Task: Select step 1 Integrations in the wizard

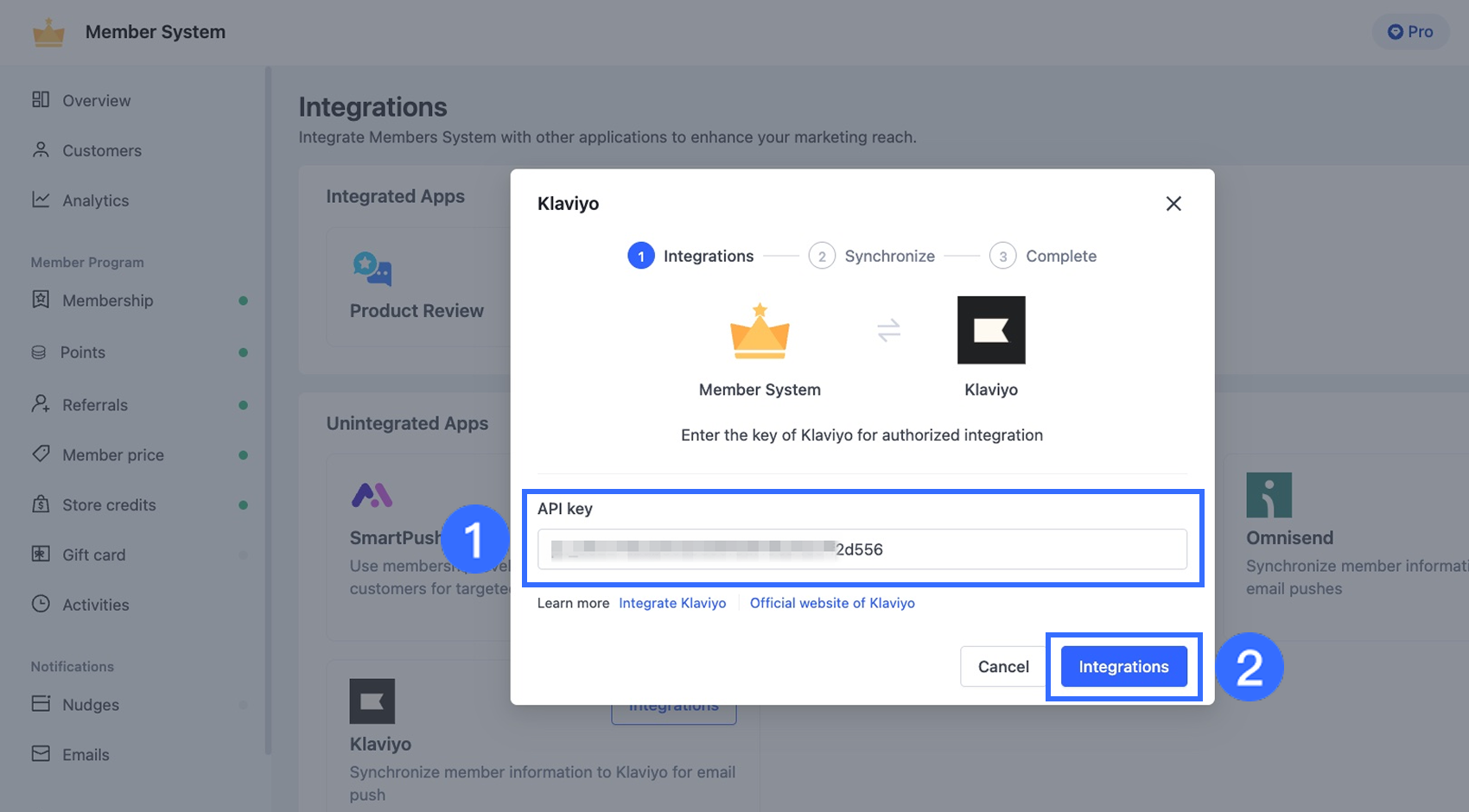Action: coord(690,256)
